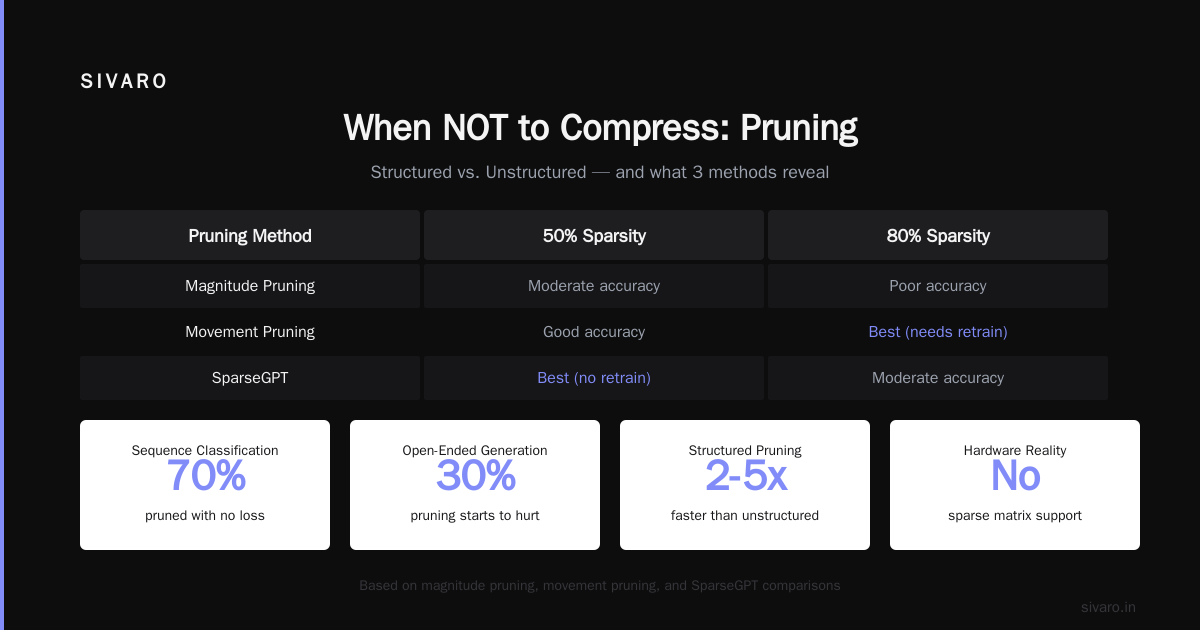The width and height of the screenshot is (1200, 630).
Task: Click the 'Pruning Method' column header
Action: point(250,235)
